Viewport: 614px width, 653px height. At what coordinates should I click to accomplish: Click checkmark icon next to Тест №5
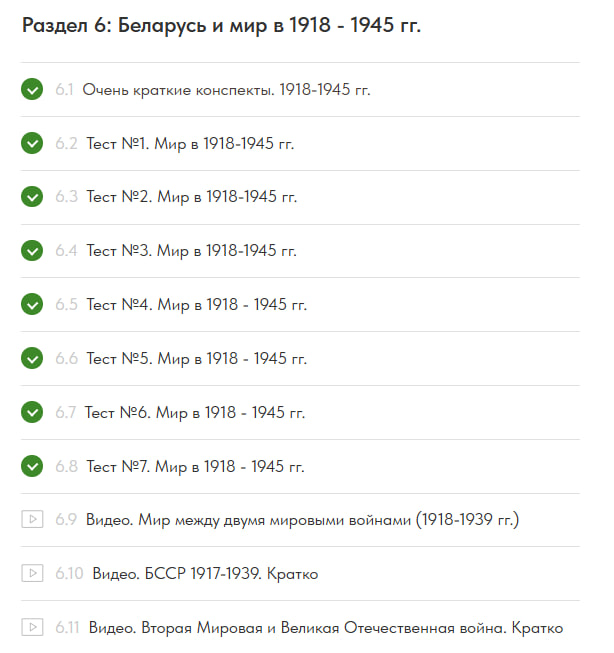point(32,359)
